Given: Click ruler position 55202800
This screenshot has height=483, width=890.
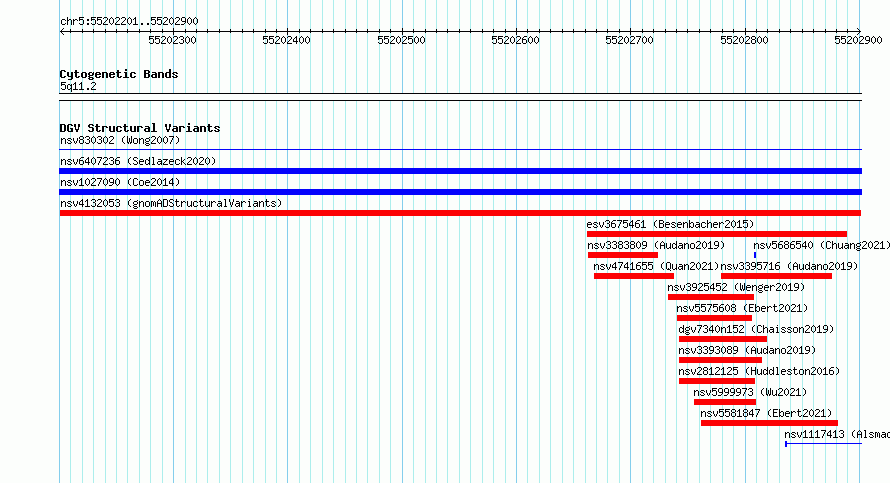Looking at the screenshot, I should pos(744,40).
